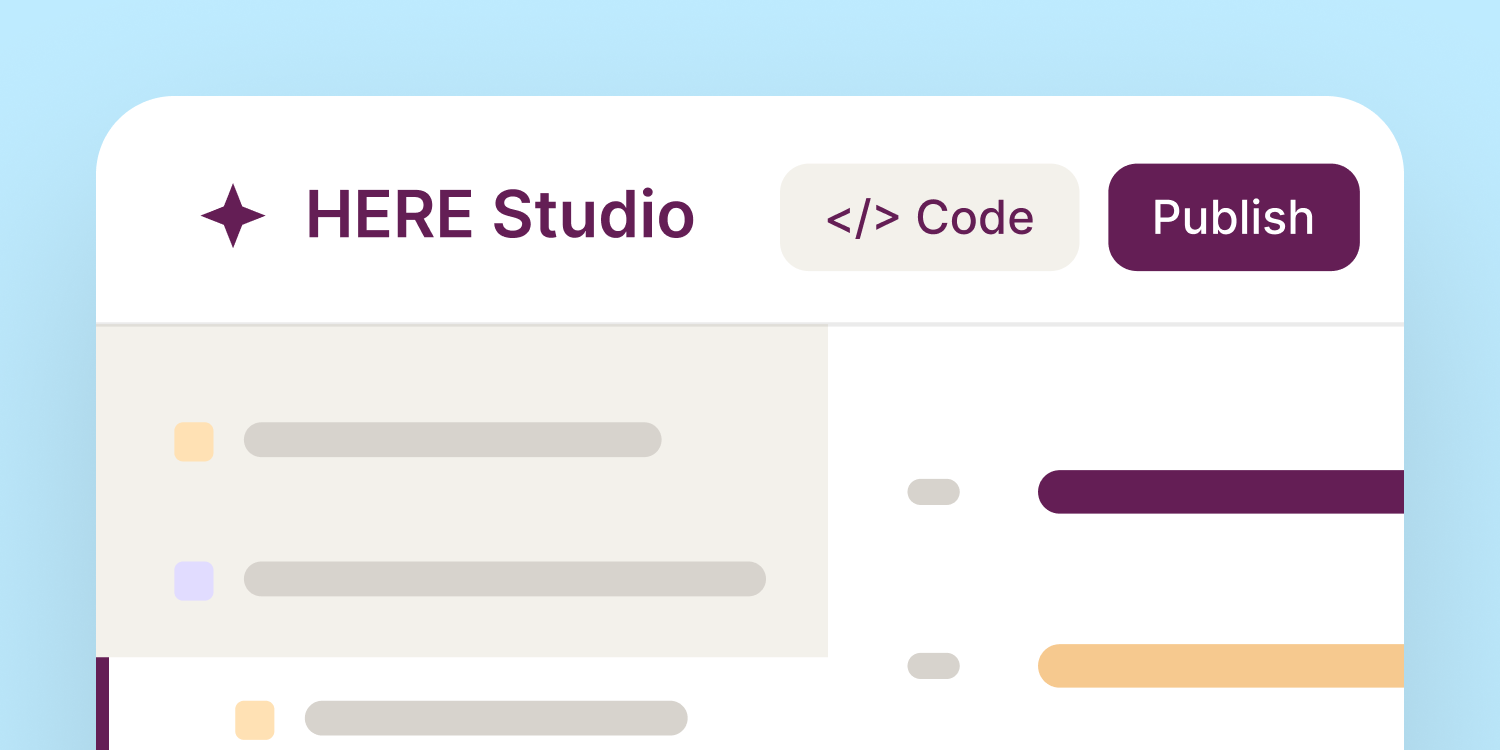Click the orange square icon in first sidebar row
1500x750 pixels.
coord(194,441)
